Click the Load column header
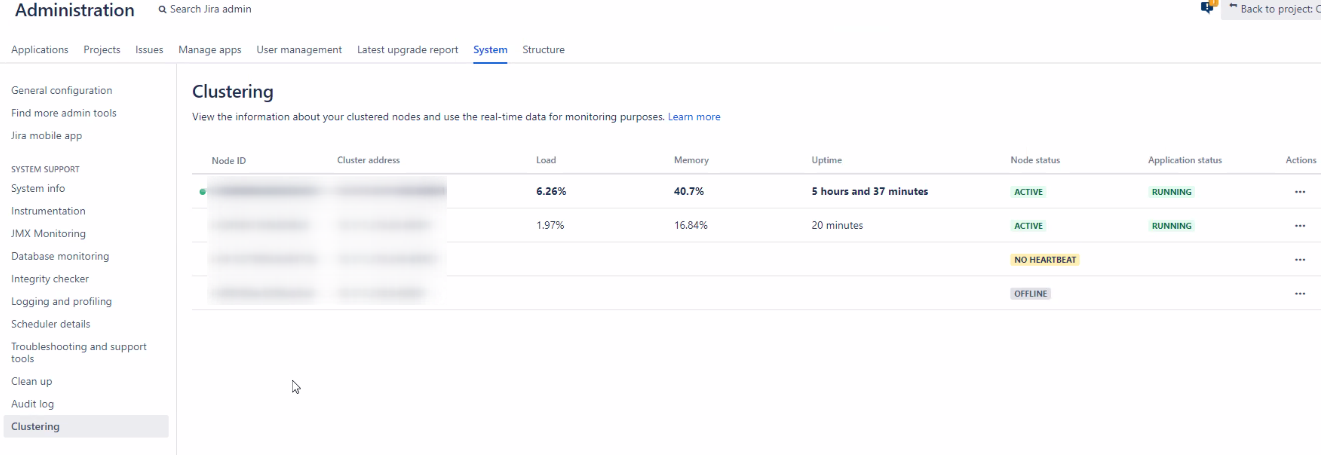1321x455 pixels. [546, 160]
